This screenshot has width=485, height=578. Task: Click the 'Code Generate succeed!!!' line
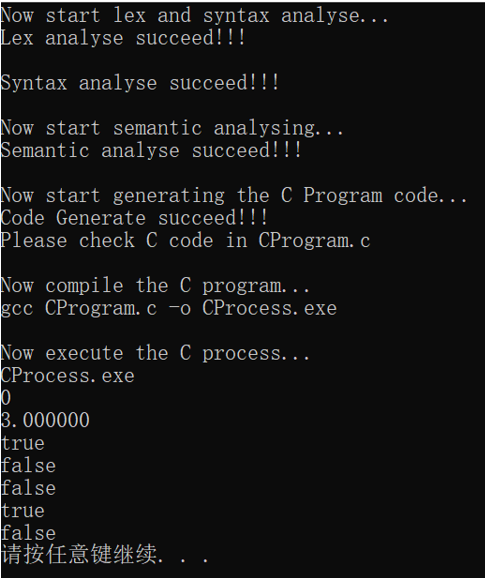pyautogui.click(x=134, y=218)
